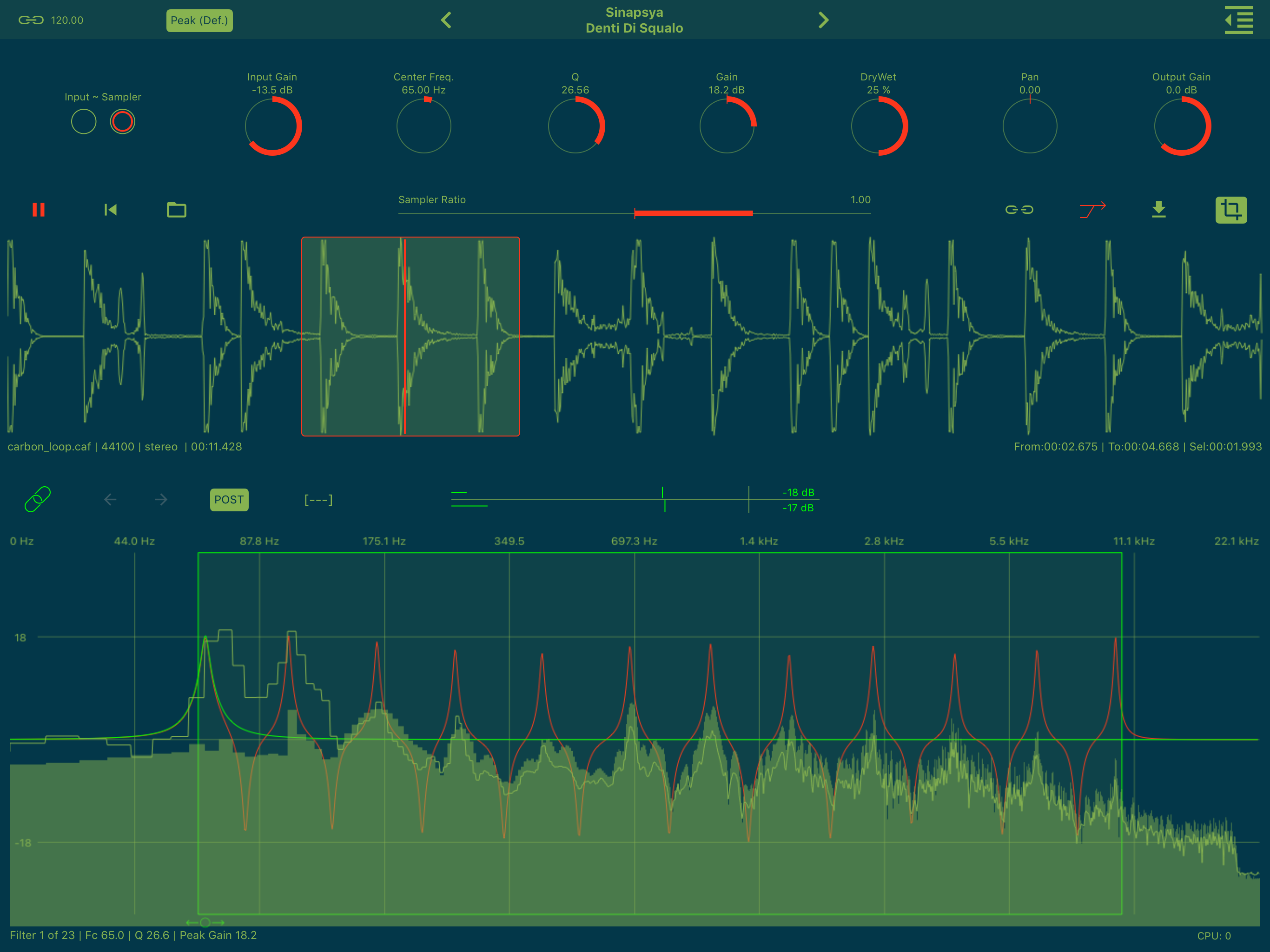Rewind sampler to start
This screenshot has height=952, width=1270.
coord(110,210)
